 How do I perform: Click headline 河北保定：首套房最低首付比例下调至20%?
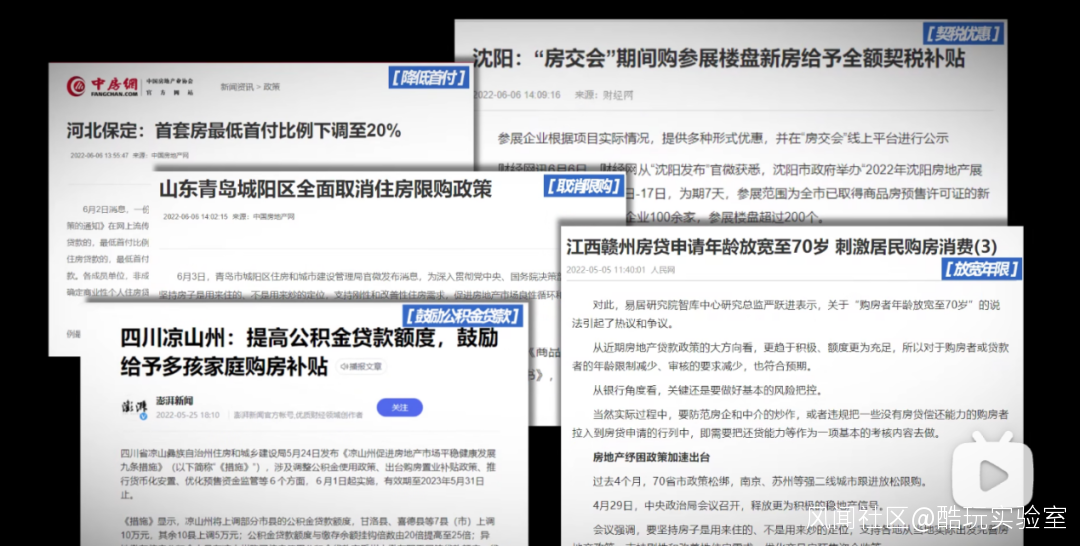(x=233, y=130)
